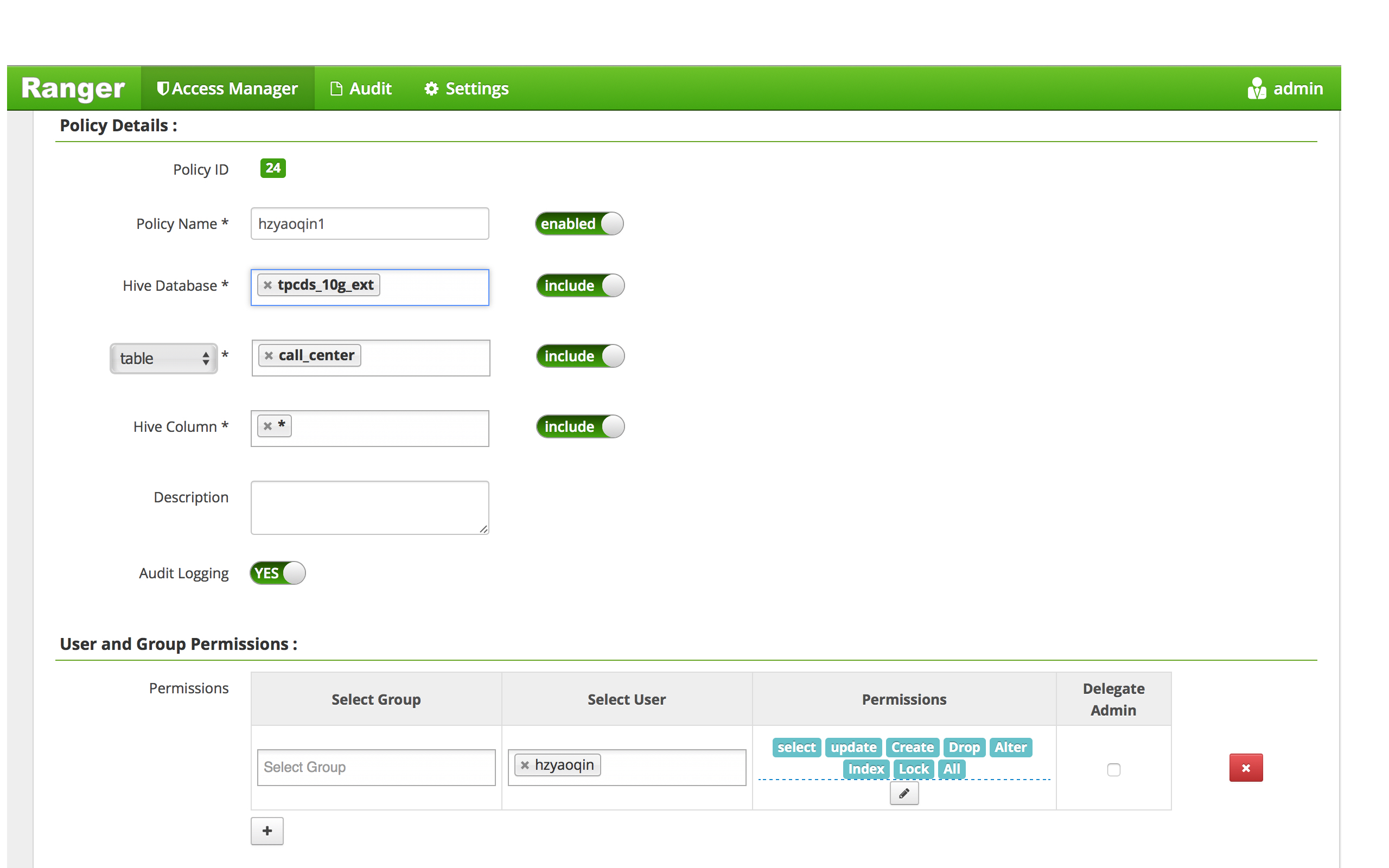
Task: Open the Select Group dropdown field
Action: click(x=376, y=767)
